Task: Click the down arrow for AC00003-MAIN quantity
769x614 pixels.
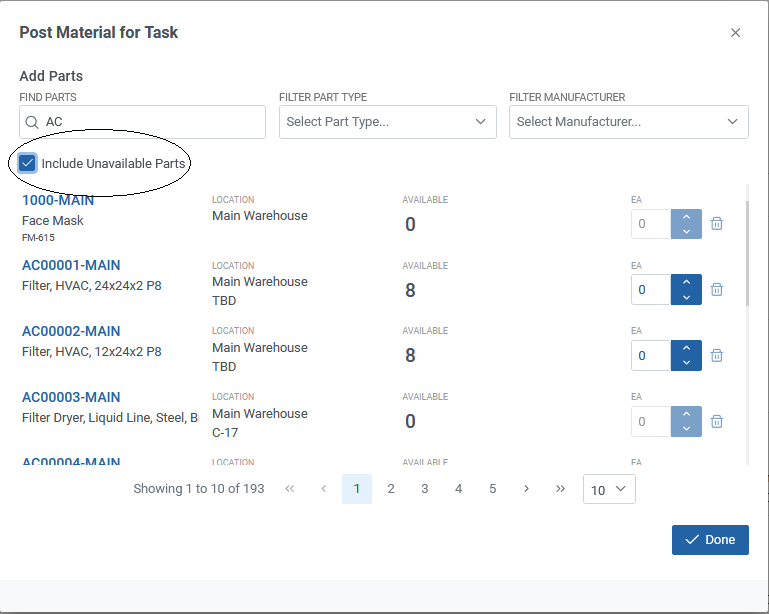Action: [x=686, y=429]
